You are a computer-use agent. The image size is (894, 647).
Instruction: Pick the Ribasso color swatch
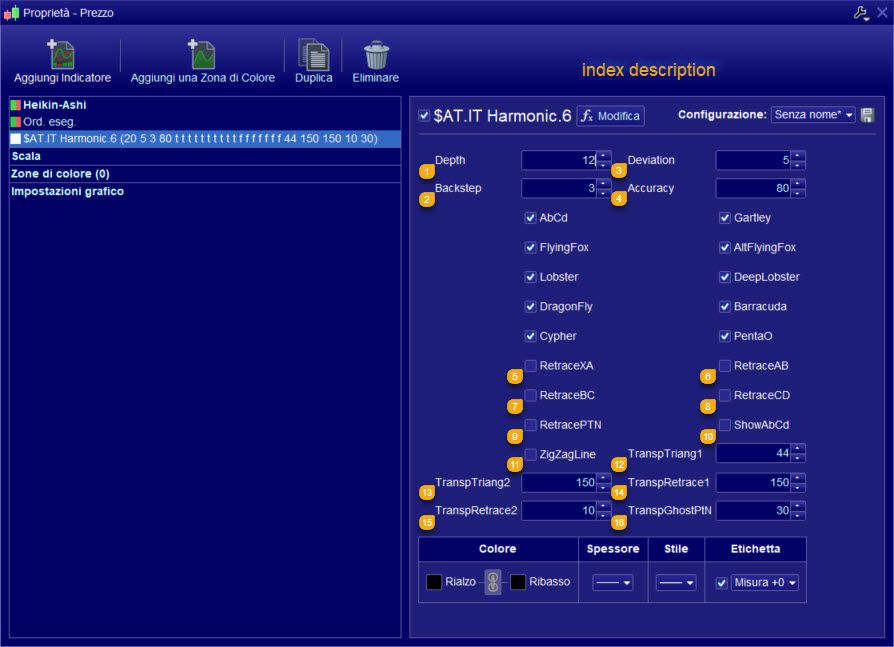tap(518, 582)
